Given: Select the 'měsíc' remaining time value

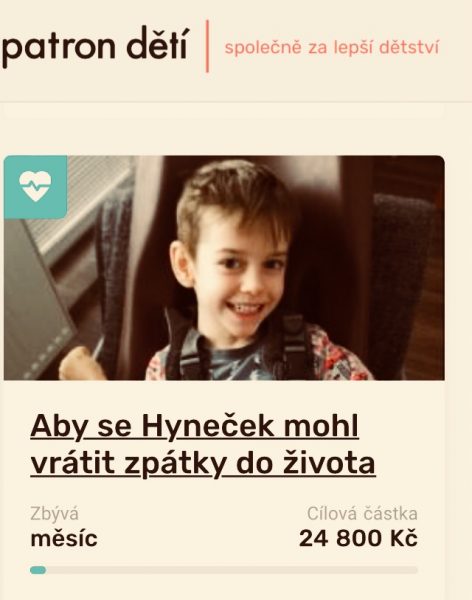Looking at the screenshot, I should click(64, 538).
